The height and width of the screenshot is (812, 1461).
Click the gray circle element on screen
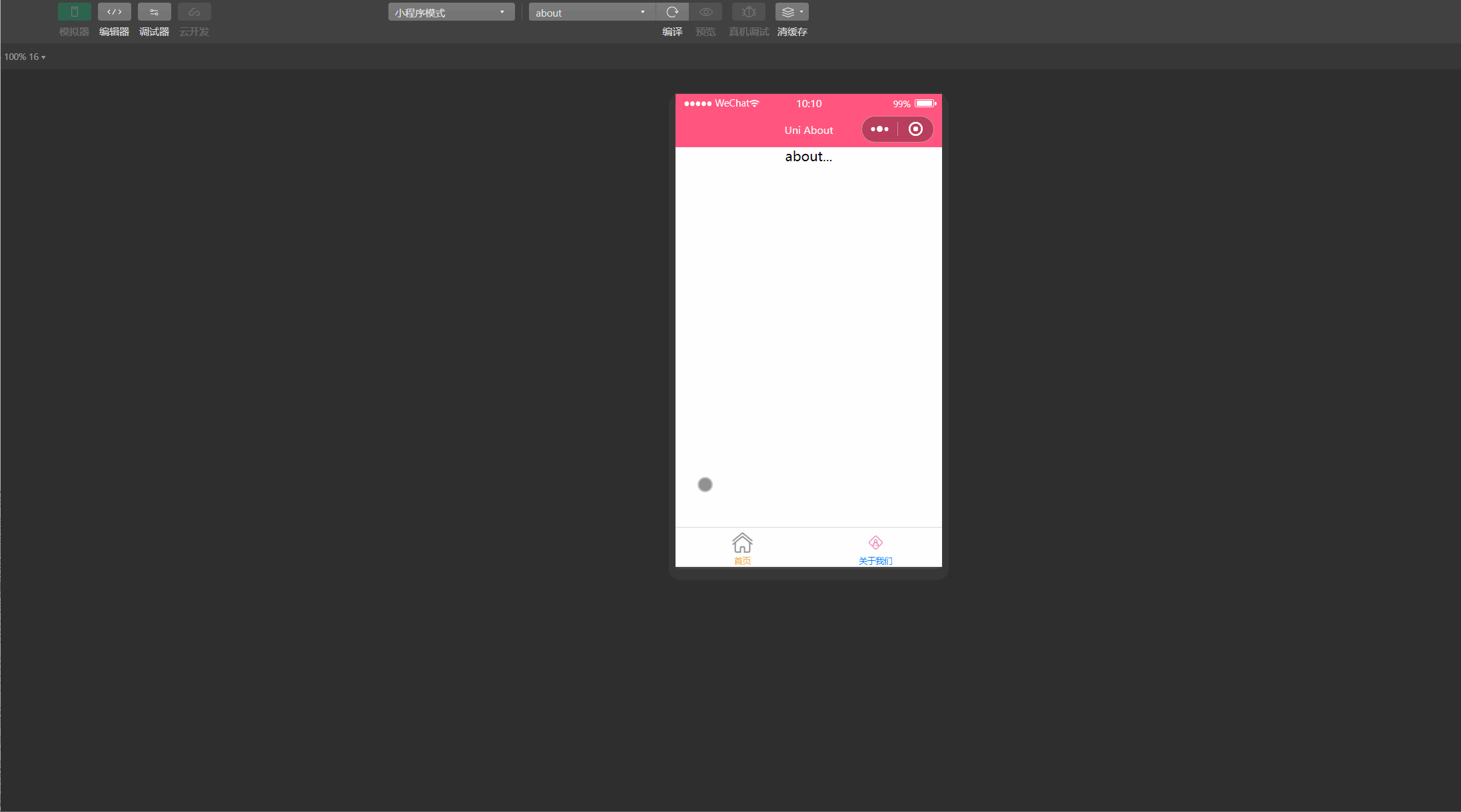tap(705, 484)
